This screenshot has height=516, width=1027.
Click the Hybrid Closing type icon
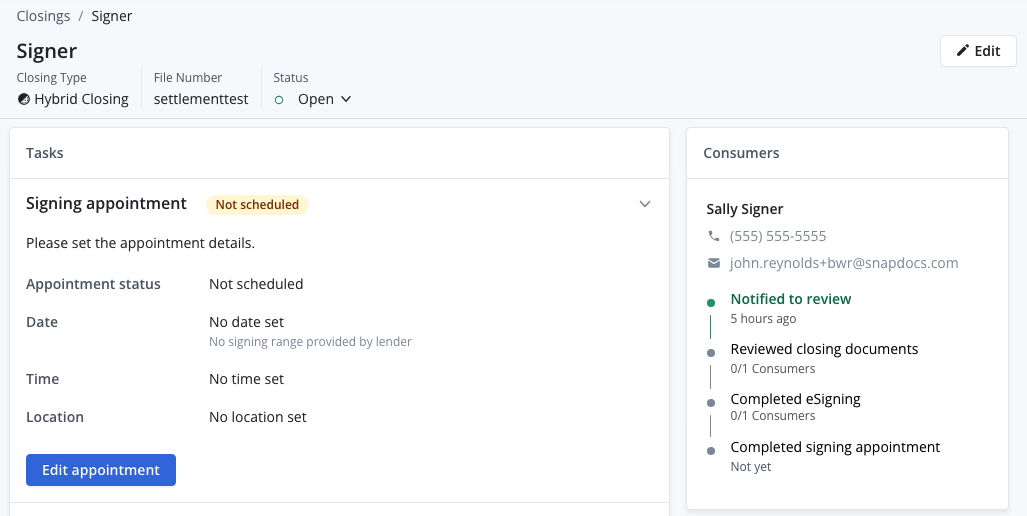click(x=24, y=100)
